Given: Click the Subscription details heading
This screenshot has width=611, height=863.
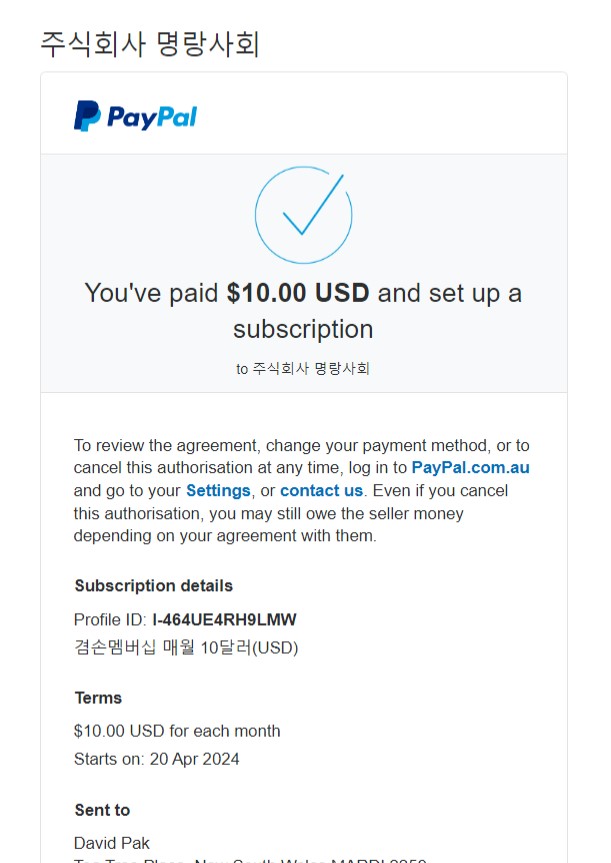Looking at the screenshot, I should 153,586.
